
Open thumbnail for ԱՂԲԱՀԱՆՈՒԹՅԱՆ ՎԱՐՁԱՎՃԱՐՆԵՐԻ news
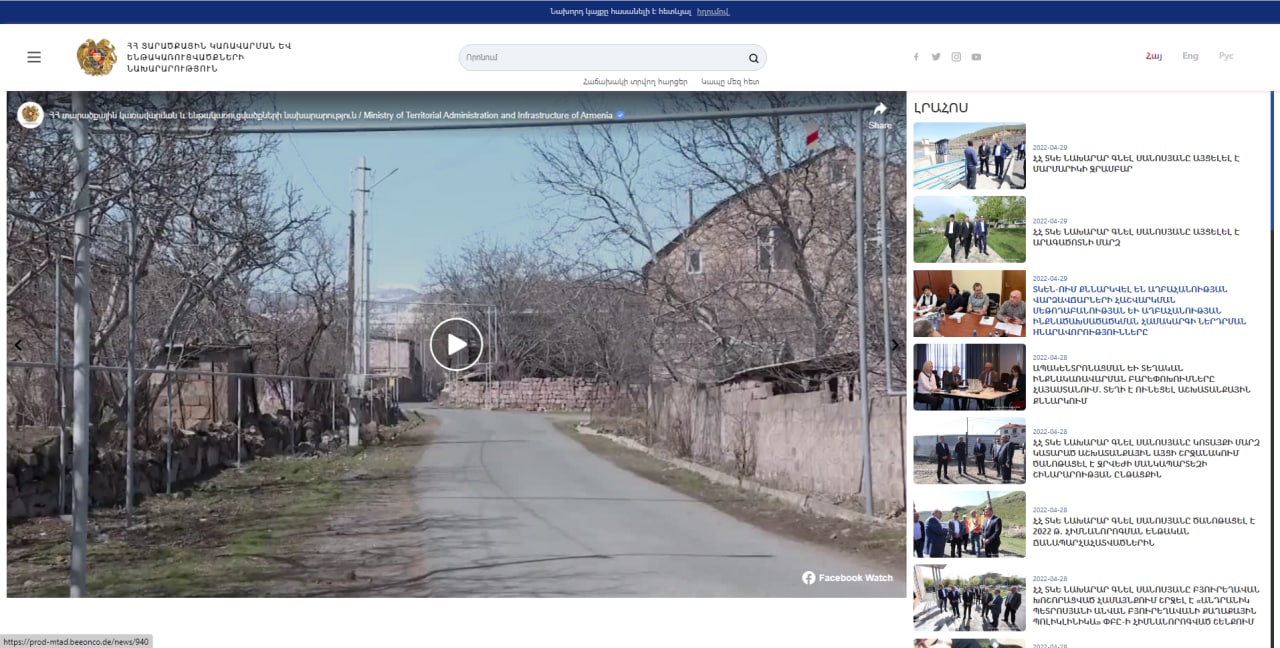point(969,303)
